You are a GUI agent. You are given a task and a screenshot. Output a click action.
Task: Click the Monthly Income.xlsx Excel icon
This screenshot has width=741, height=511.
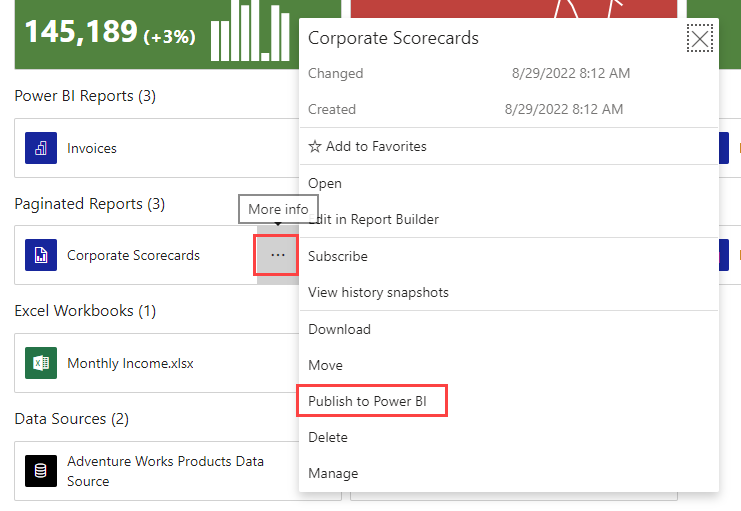[x=41, y=363]
